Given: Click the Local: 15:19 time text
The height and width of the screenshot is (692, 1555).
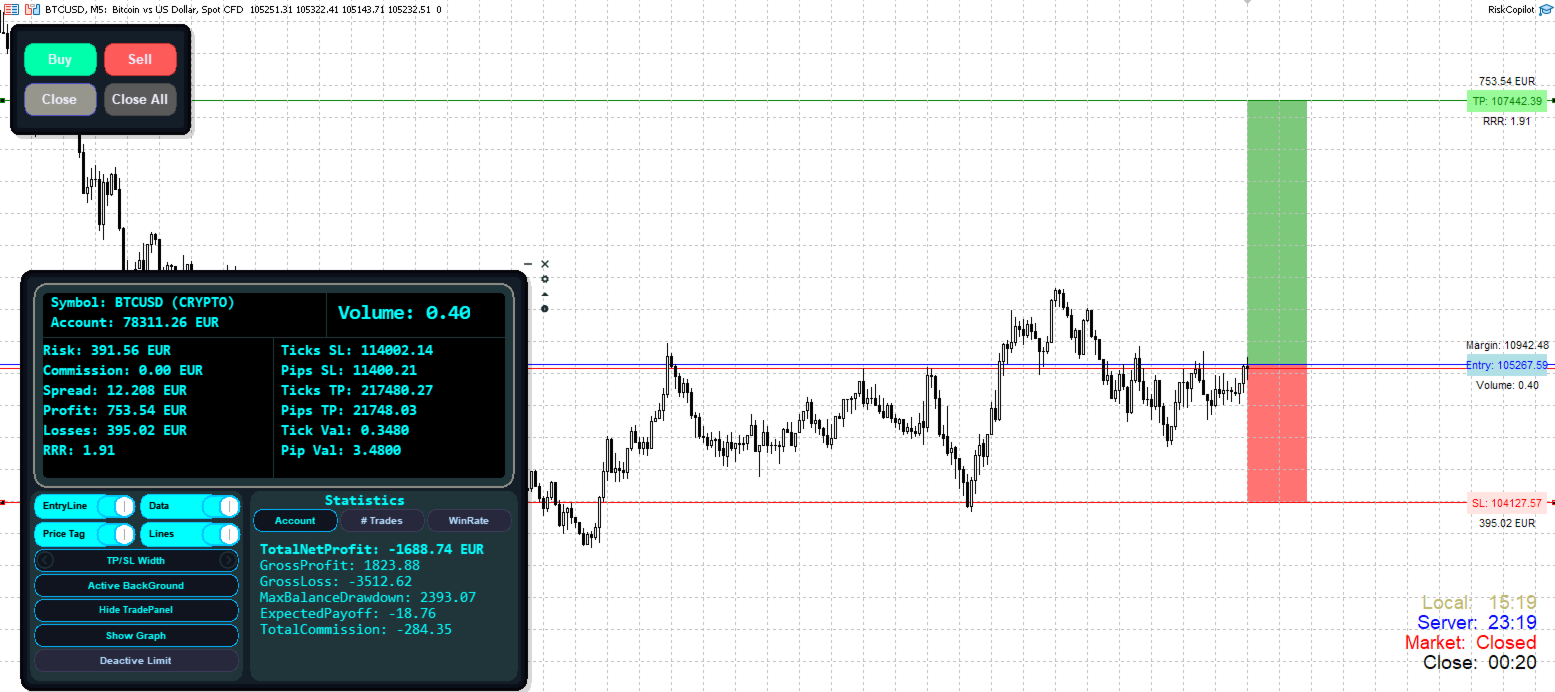Looking at the screenshot, I should click(1479, 603).
